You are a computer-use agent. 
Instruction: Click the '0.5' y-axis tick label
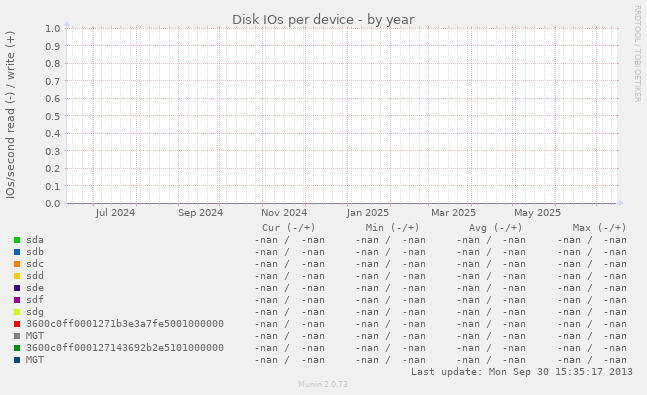coord(53,116)
